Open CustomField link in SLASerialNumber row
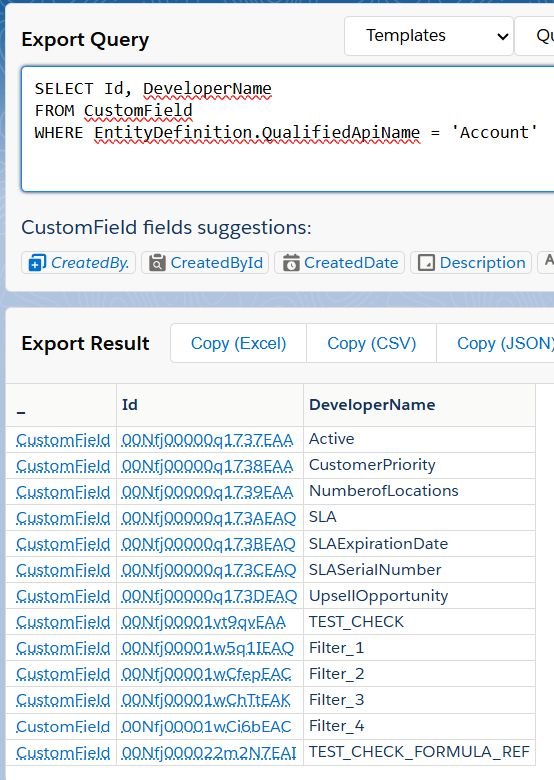 point(63,570)
